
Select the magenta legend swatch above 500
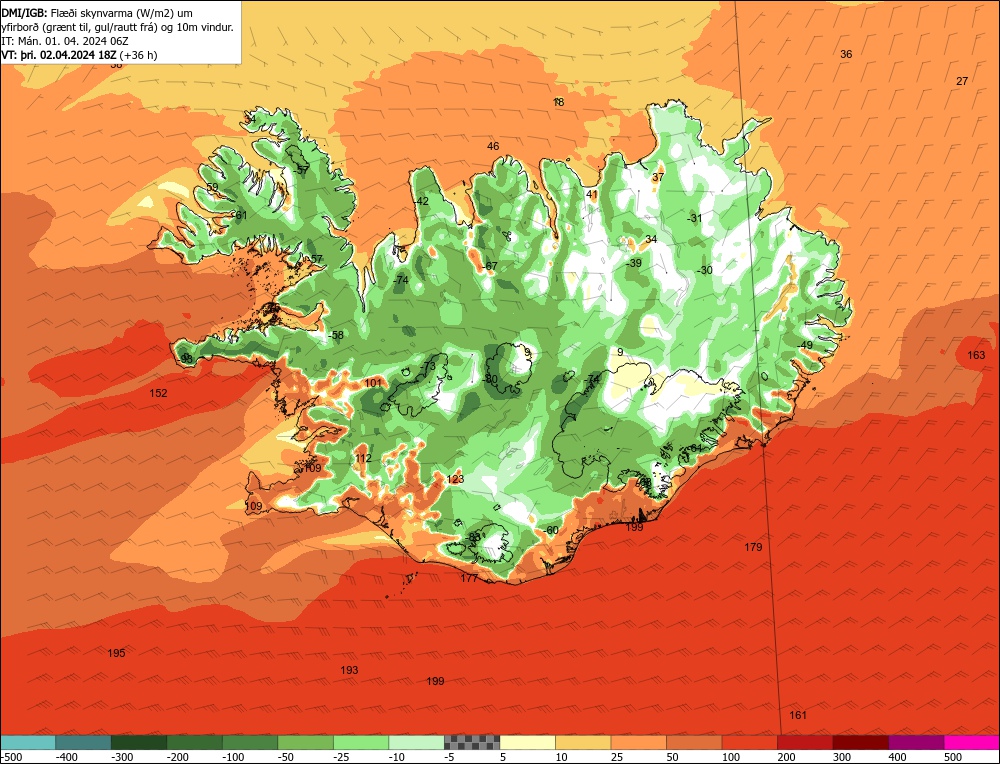971,742
